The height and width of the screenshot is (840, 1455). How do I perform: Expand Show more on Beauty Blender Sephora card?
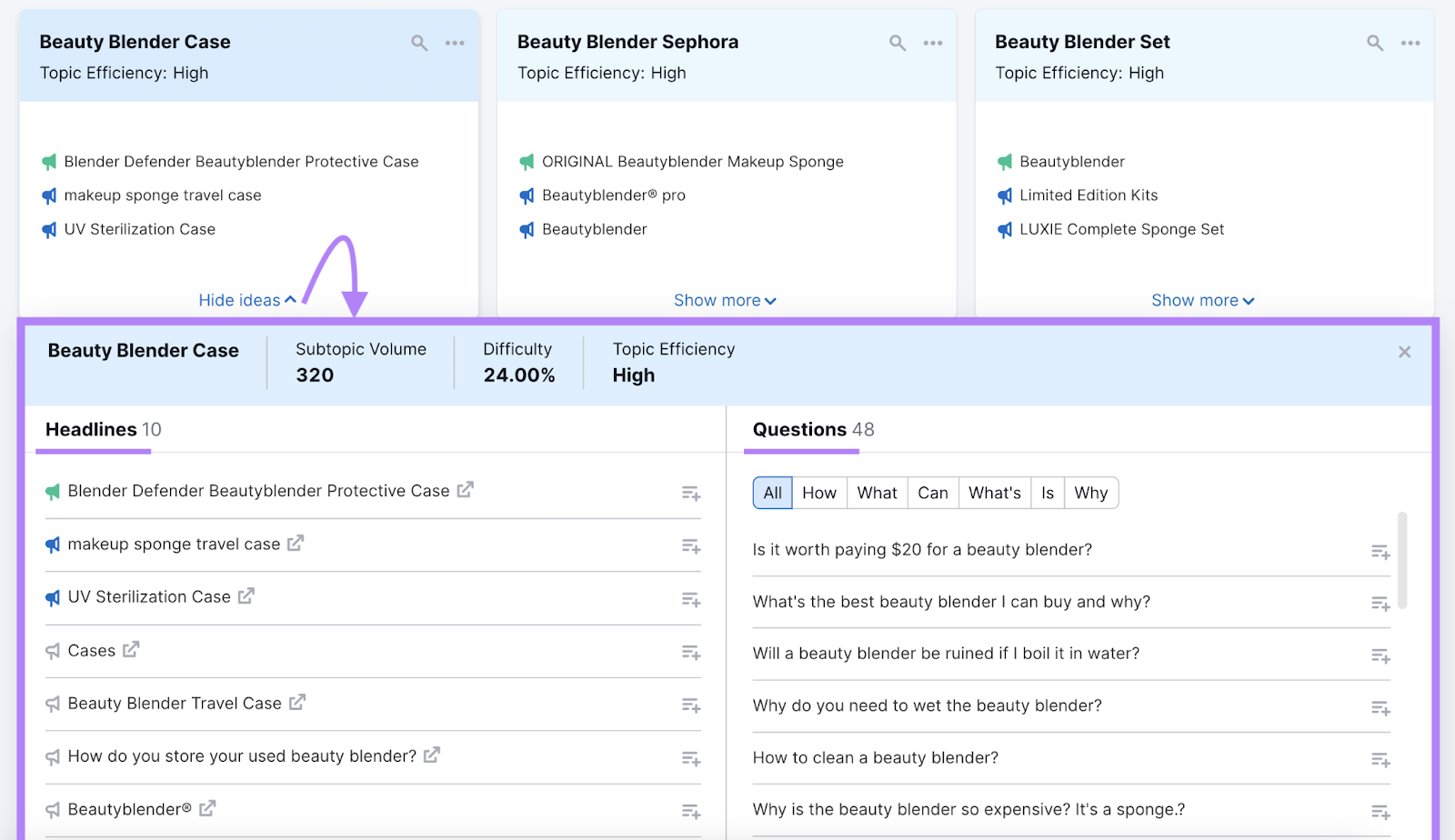[x=725, y=300]
